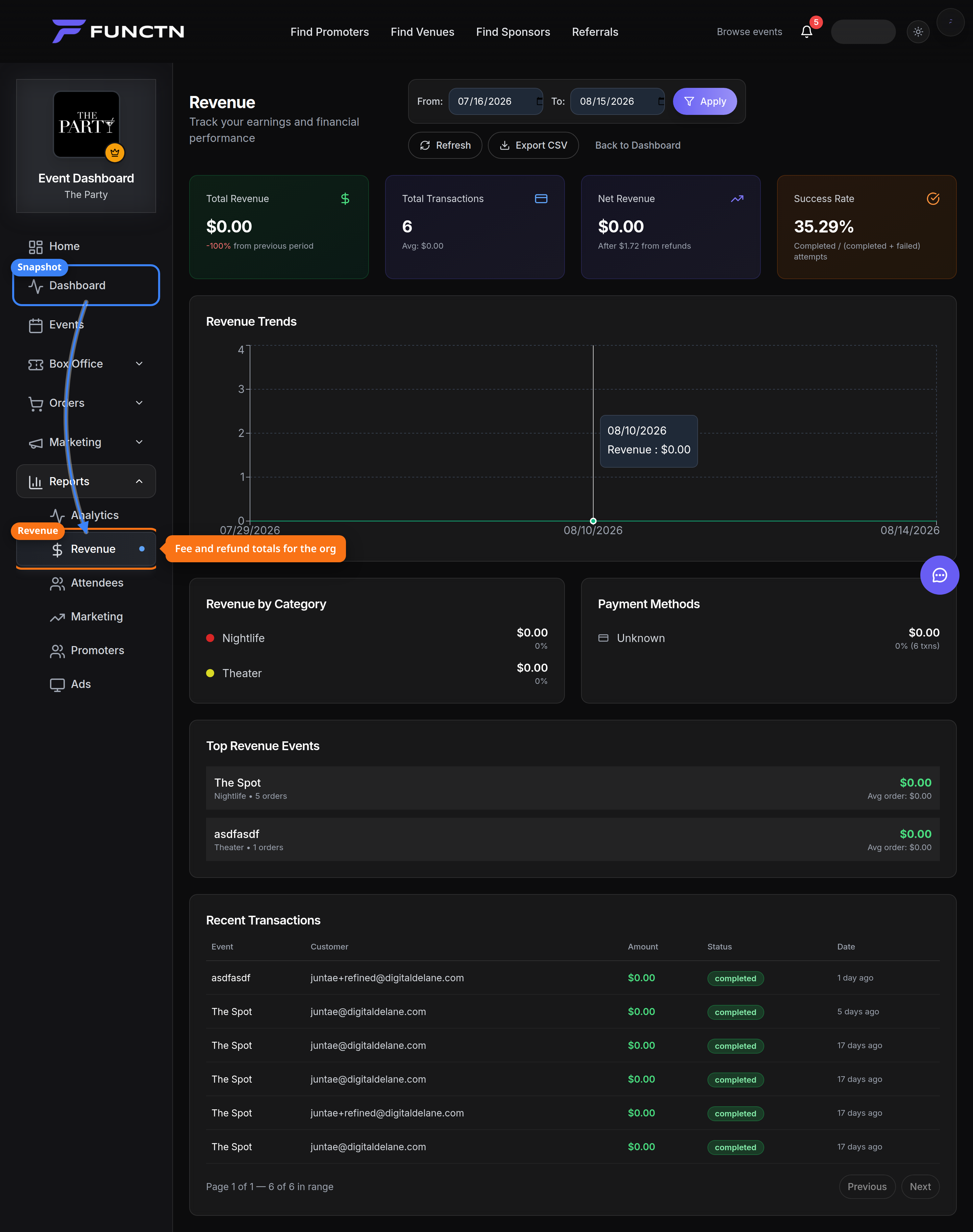Click the From date field 07/16/2026
This screenshot has height=1232, width=973.
[x=496, y=101]
